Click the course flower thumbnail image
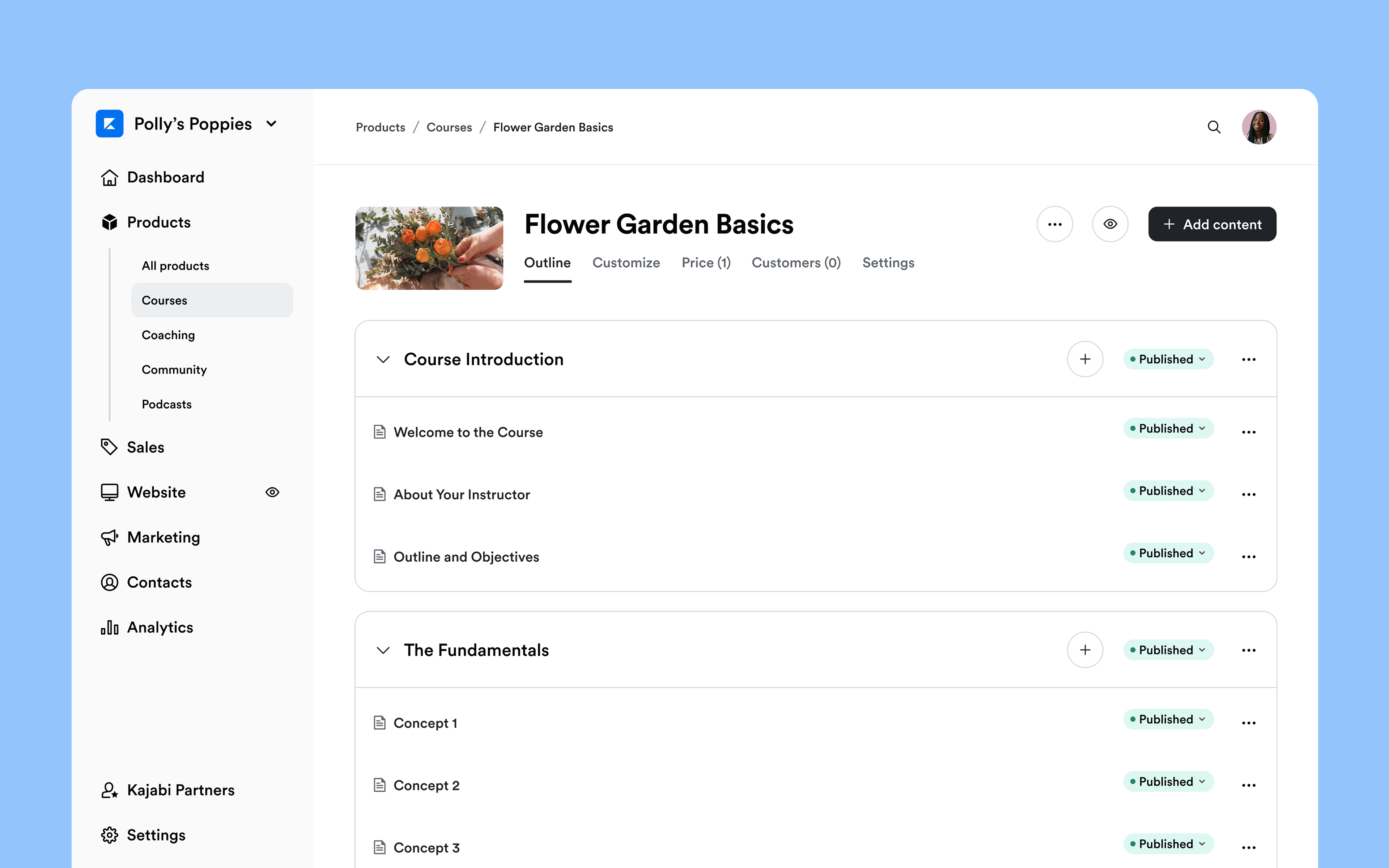Image resolution: width=1389 pixels, height=868 pixels. pyautogui.click(x=429, y=248)
